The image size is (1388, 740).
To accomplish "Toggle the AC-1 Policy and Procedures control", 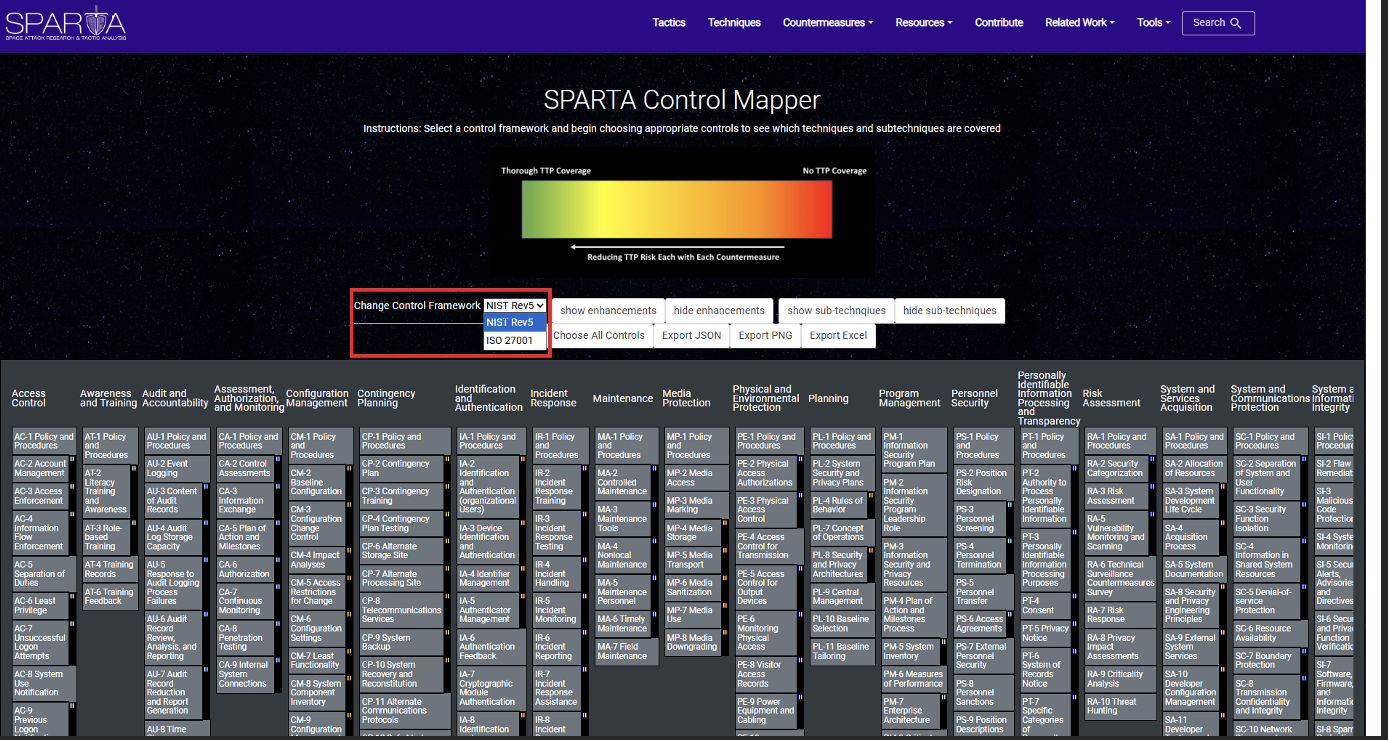I will (x=43, y=441).
